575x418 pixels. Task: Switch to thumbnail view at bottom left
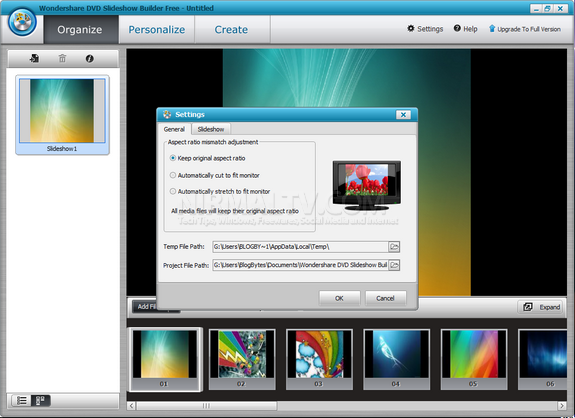(40, 400)
